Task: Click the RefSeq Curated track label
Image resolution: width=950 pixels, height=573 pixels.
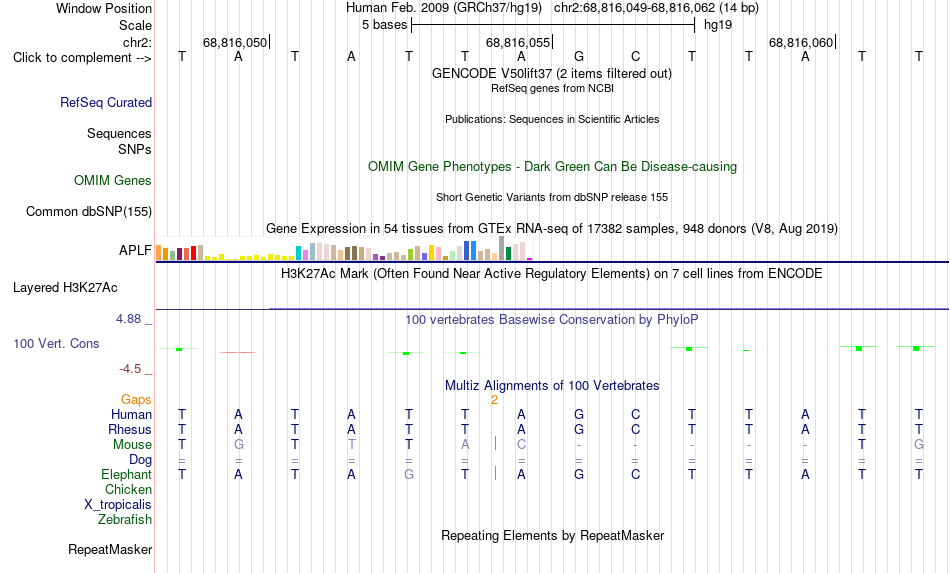Action: point(105,102)
